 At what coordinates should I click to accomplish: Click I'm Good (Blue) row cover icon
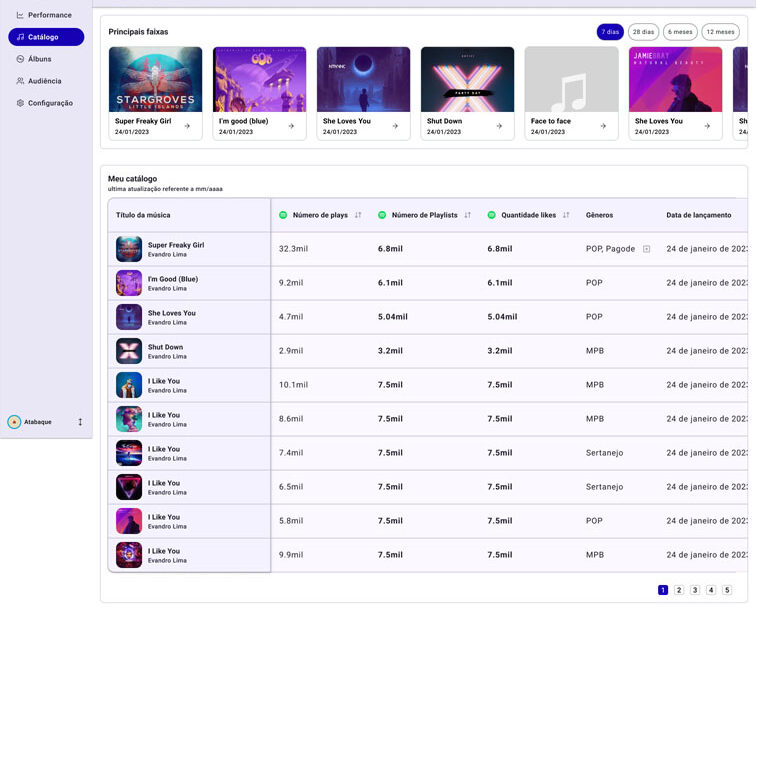tap(129, 283)
